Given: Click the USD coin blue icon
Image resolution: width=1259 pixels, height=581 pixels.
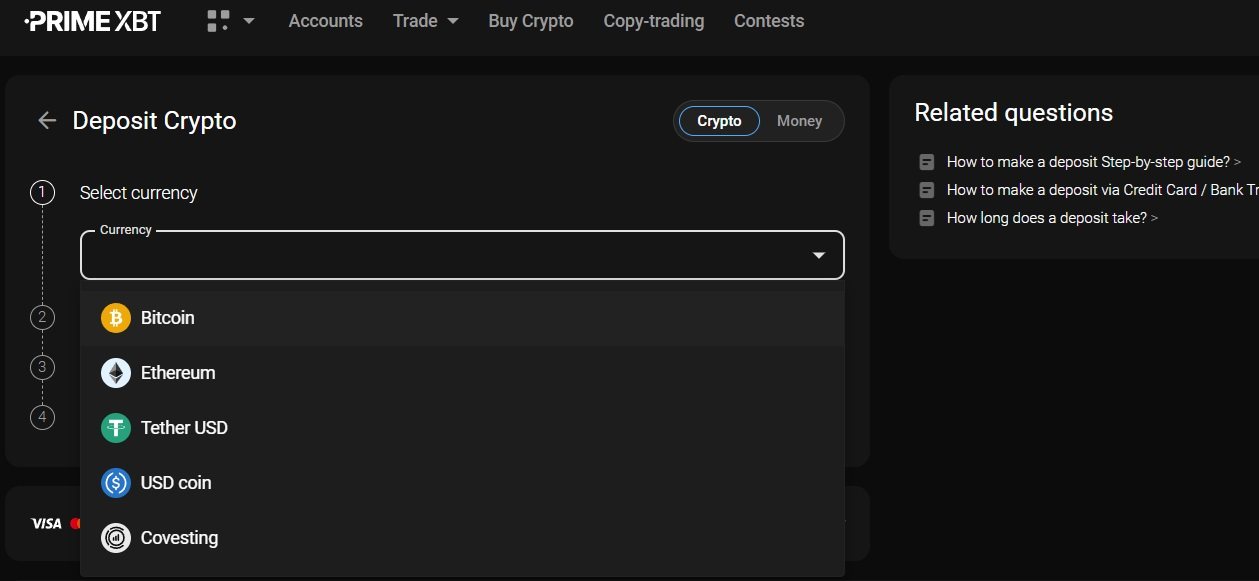Looking at the screenshot, I should 116,483.
